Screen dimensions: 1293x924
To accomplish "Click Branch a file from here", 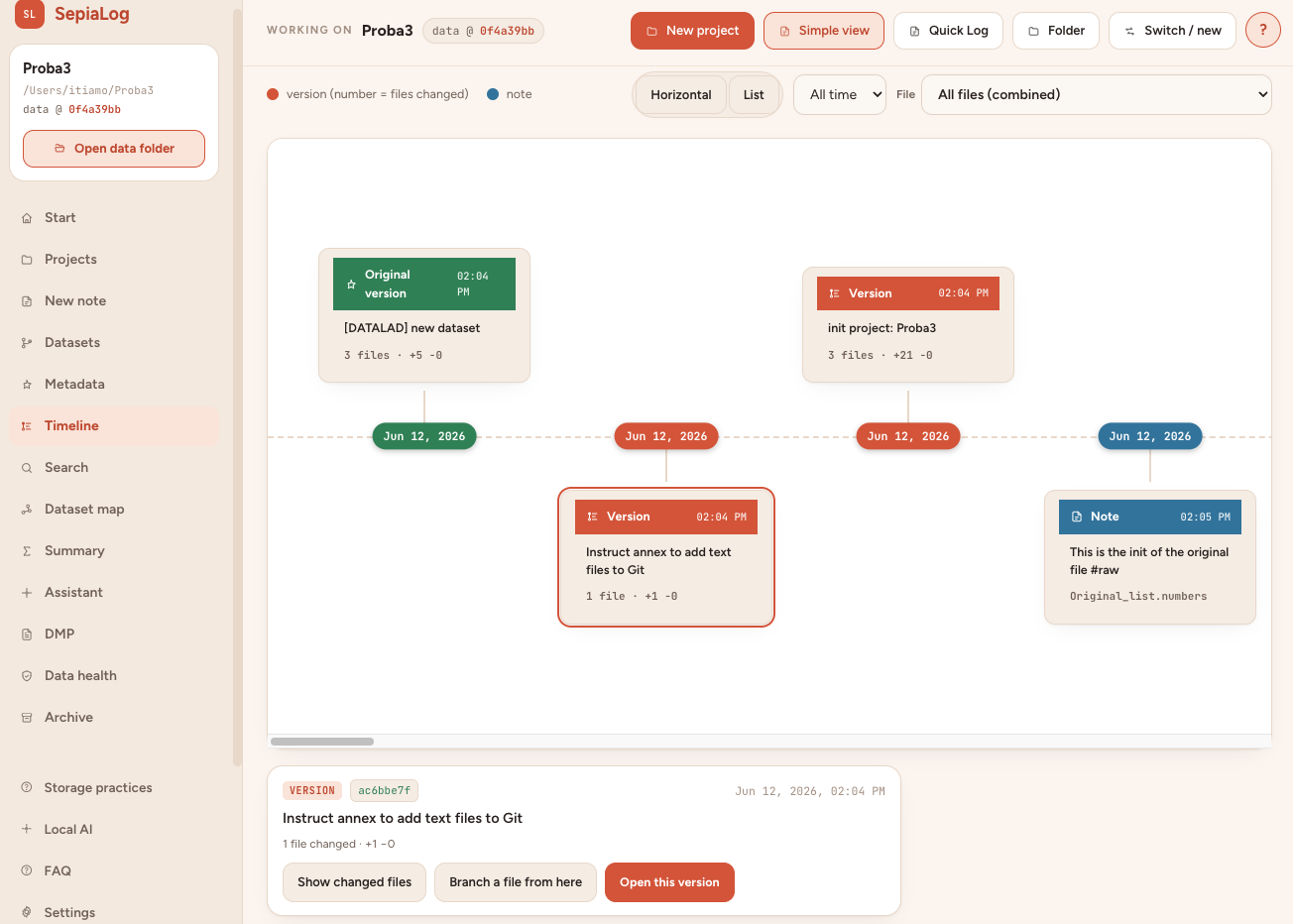I will (516, 882).
